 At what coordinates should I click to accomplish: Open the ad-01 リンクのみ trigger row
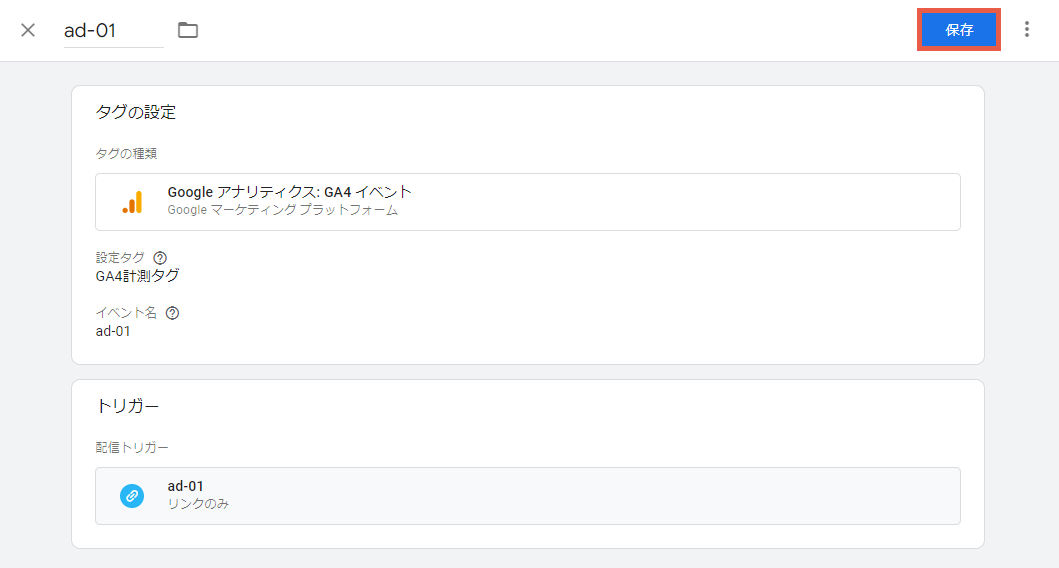click(x=527, y=496)
